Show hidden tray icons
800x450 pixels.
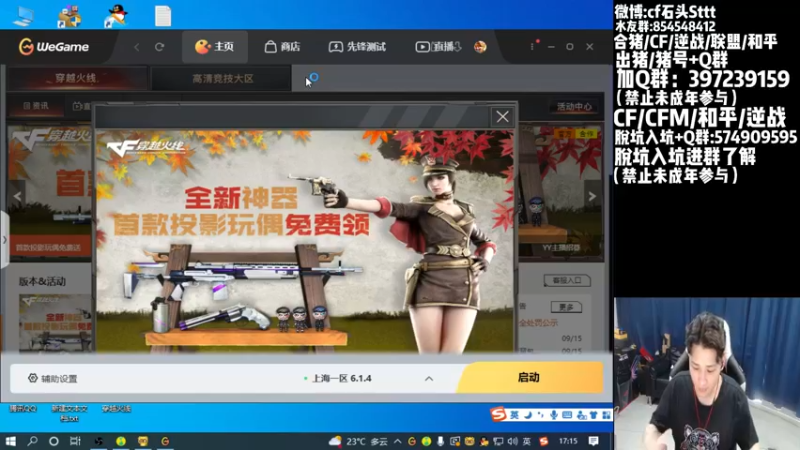coord(397,441)
